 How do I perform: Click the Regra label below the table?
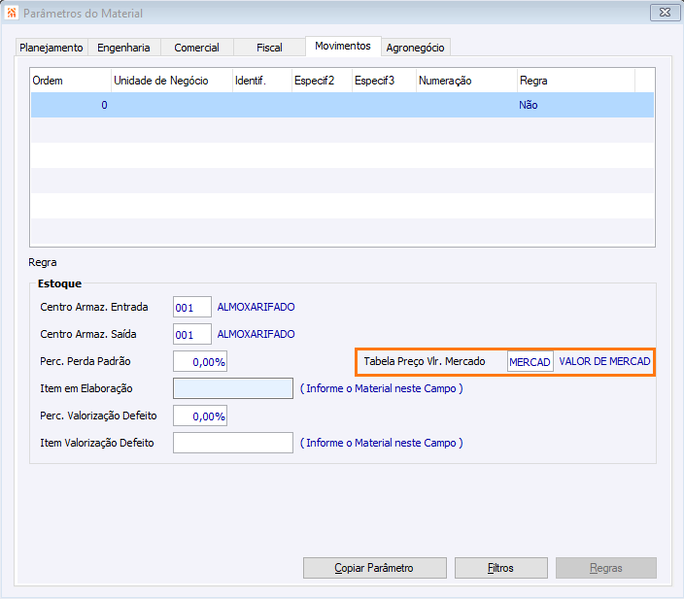coord(42,262)
